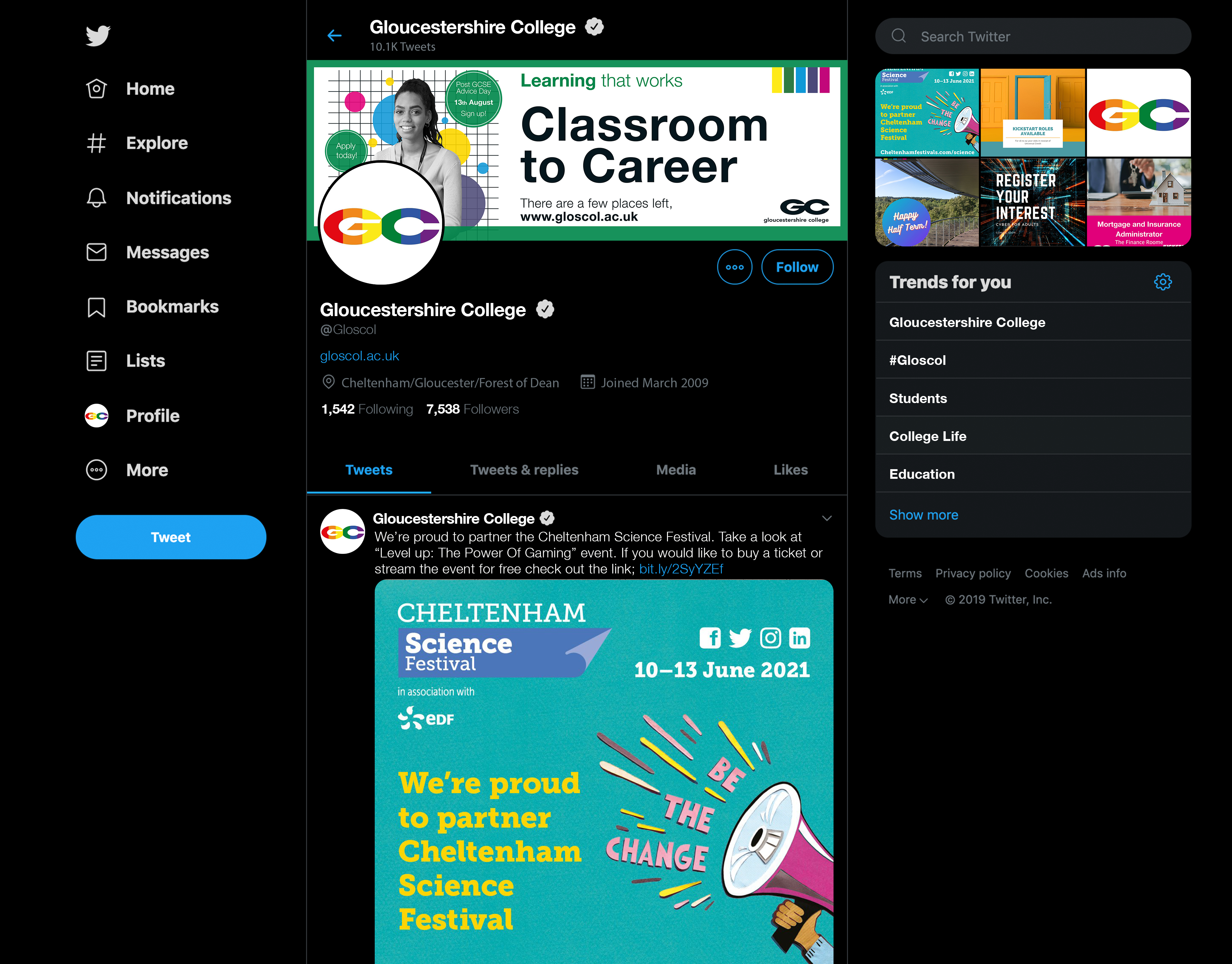
Task: Open the Register Your Interest media thumbnail
Action: (1033, 202)
